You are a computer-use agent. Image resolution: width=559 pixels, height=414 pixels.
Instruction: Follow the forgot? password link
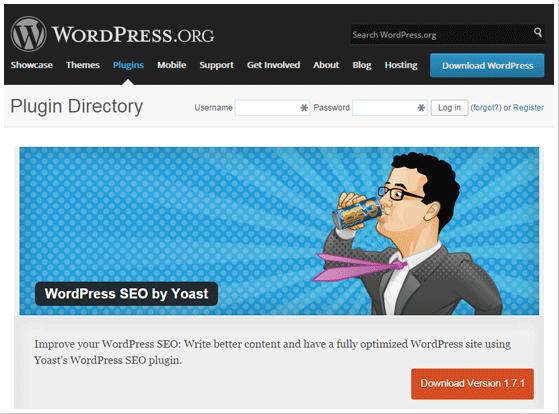tap(486, 108)
